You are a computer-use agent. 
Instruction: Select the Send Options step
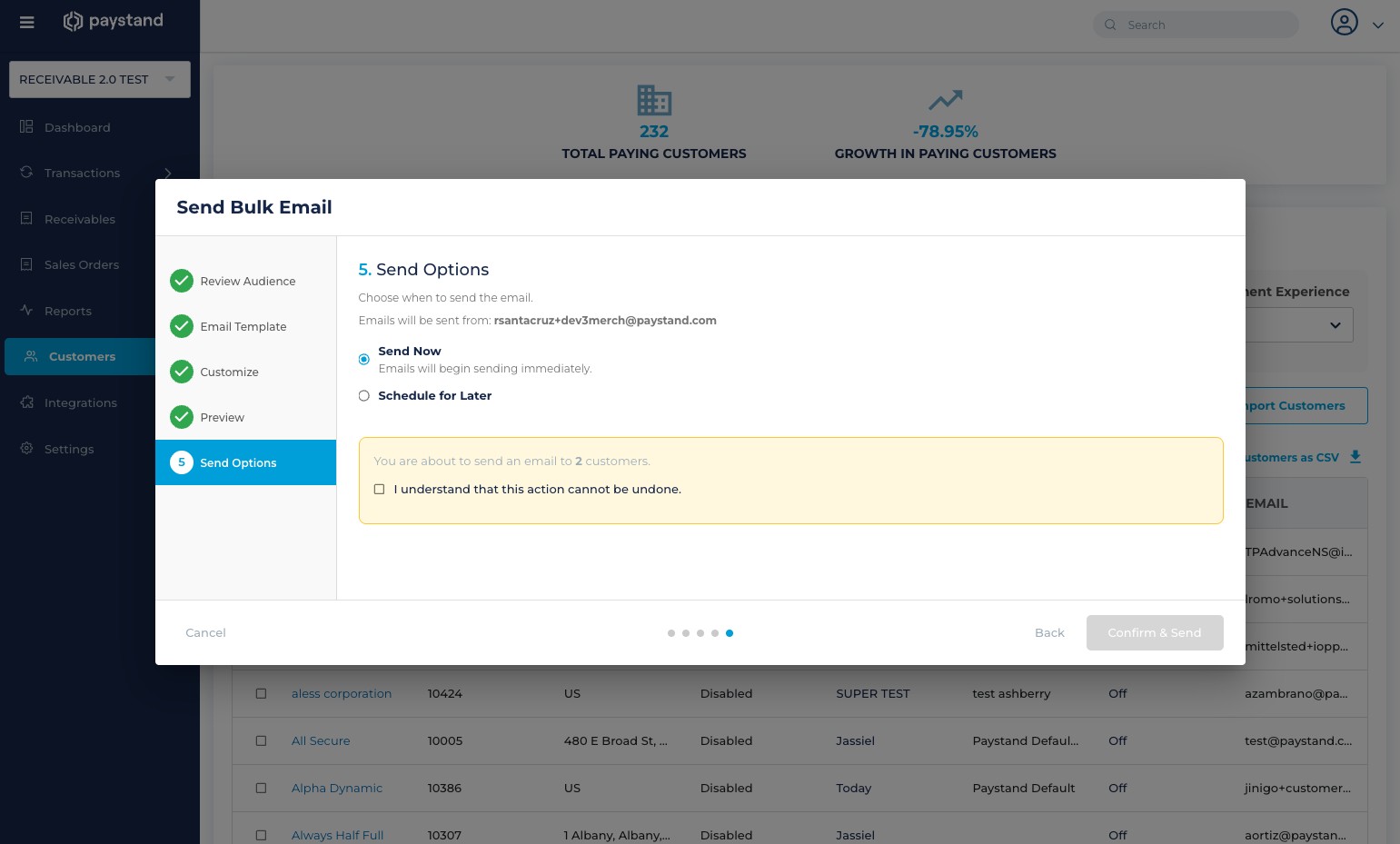click(245, 462)
